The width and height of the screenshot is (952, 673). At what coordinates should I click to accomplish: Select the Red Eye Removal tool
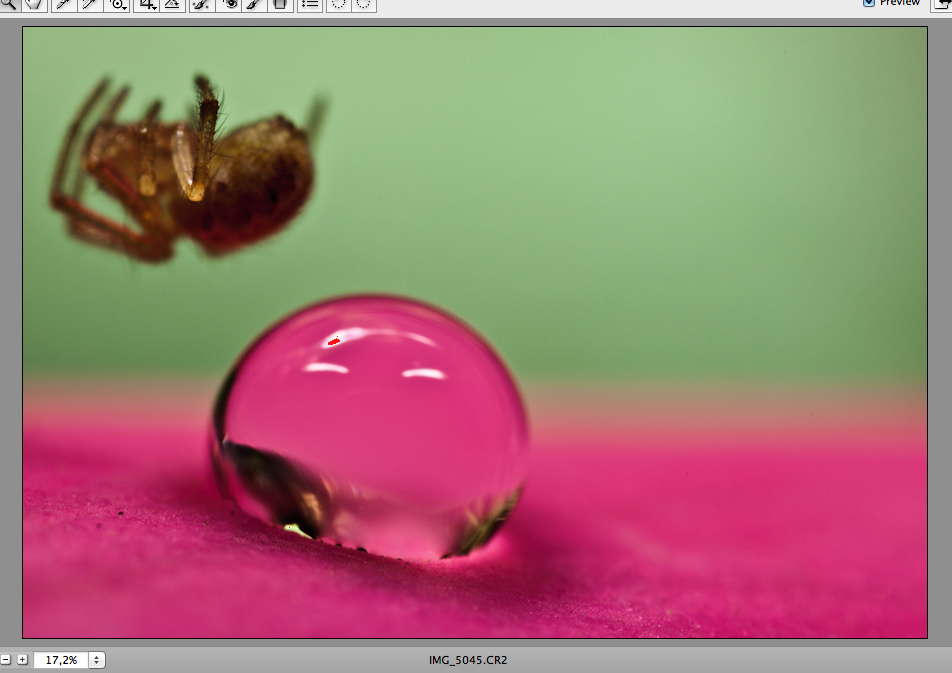229,4
